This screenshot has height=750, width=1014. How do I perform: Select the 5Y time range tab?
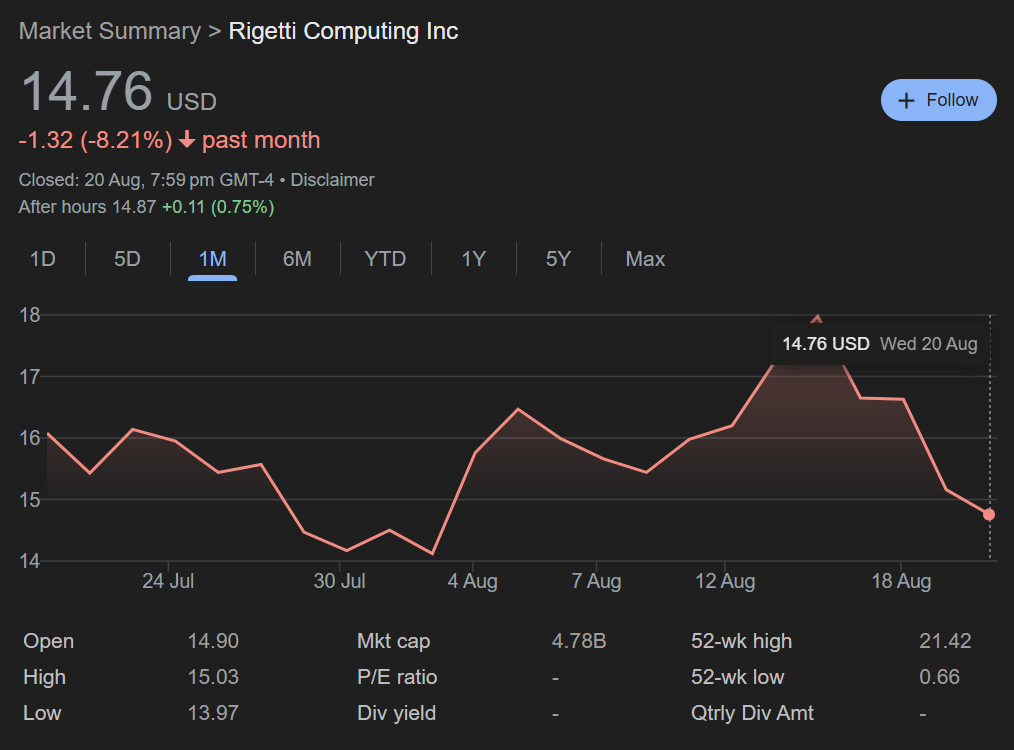click(558, 259)
